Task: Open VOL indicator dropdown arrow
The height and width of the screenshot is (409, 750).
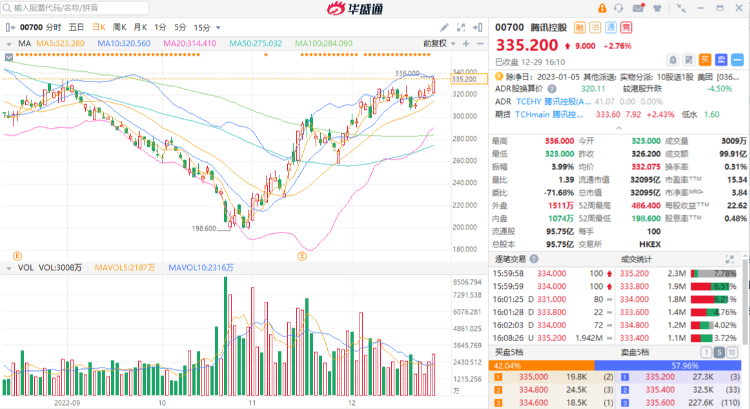Action: 9,268
